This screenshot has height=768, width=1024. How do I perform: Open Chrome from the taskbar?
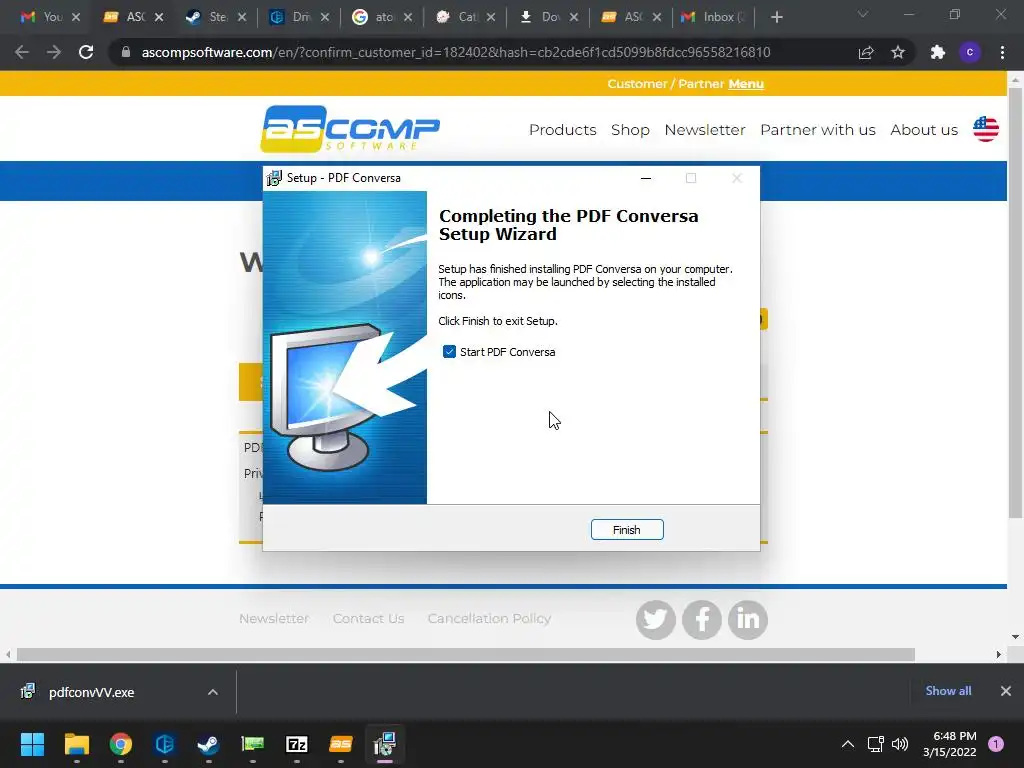point(121,744)
